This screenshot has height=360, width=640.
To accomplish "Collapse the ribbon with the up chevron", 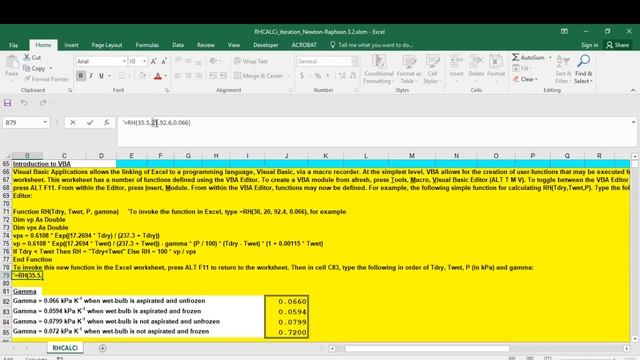I will point(633,90).
